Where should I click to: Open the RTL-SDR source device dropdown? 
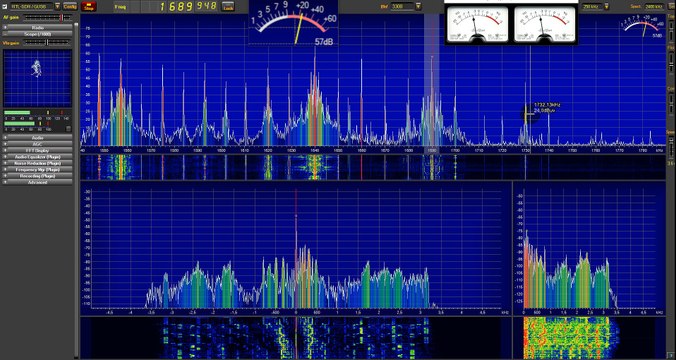tap(57, 6)
